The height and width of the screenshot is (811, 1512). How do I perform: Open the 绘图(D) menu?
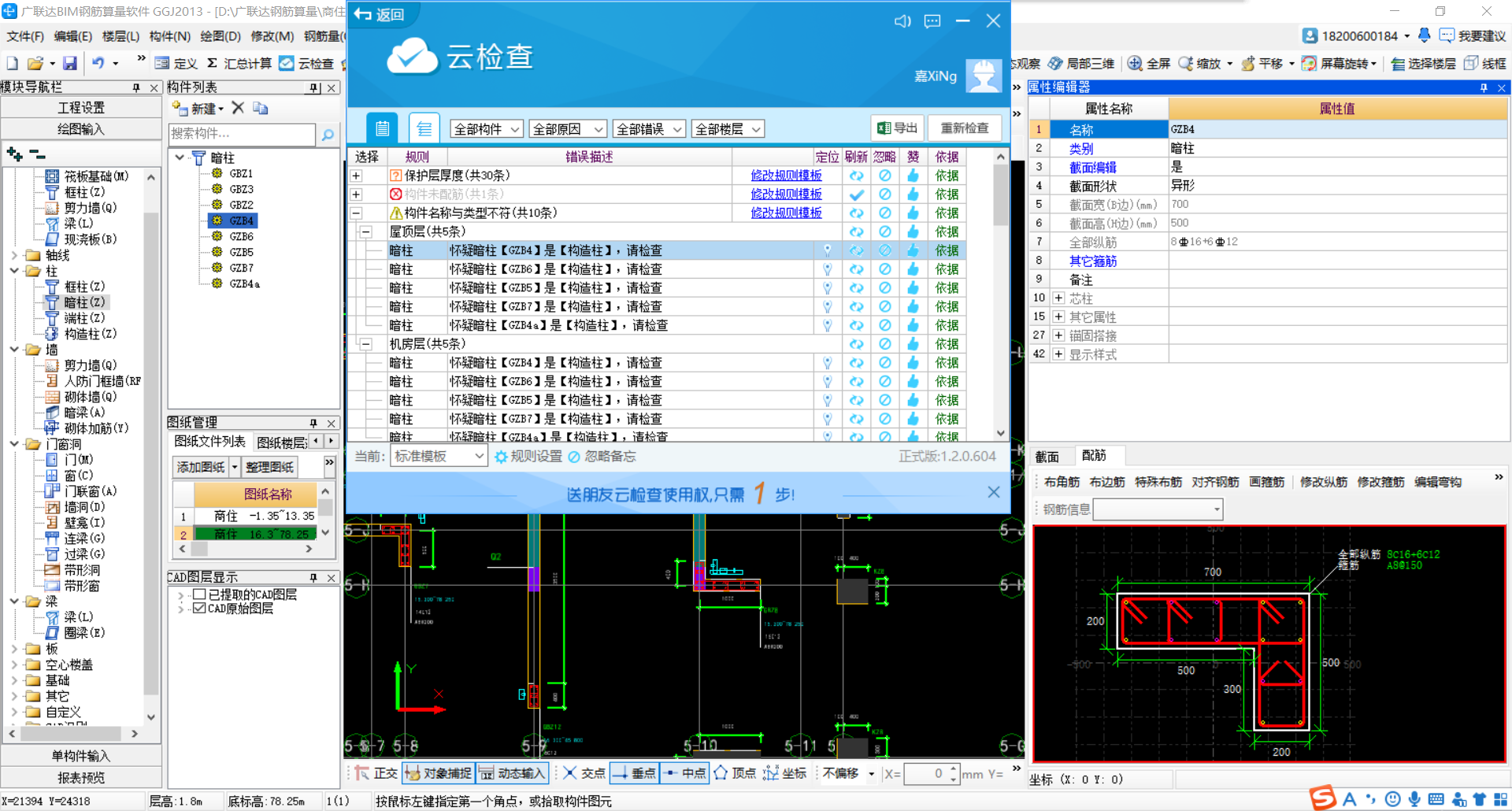(x=220, y=36)
